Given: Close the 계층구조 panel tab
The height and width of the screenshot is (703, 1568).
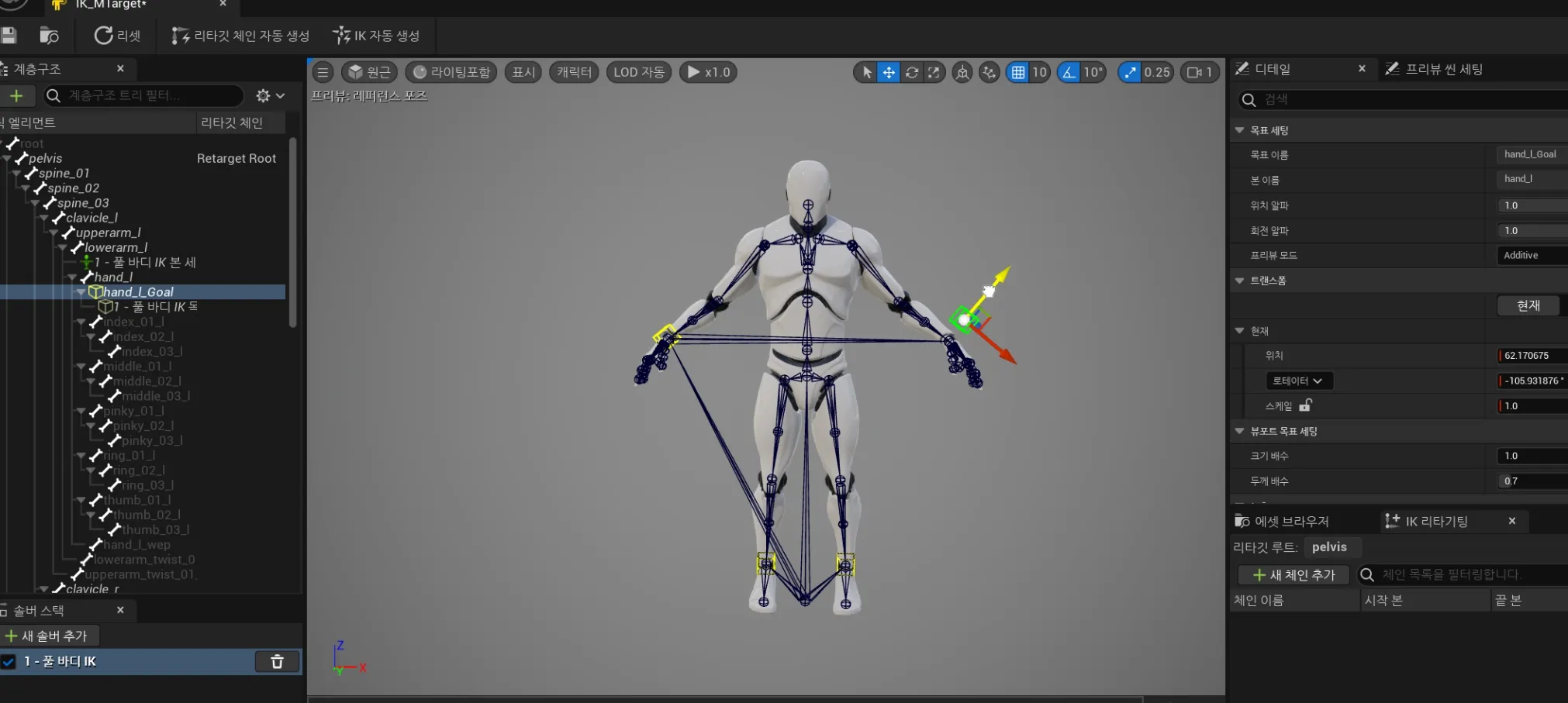Looking at the screenshot, I should 120,68.
